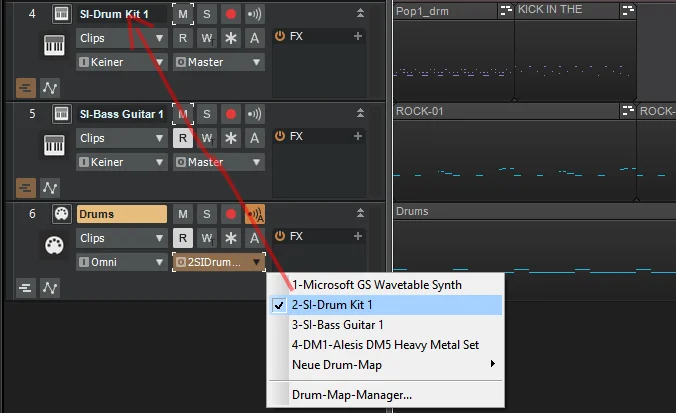
Task: Choose 1-Microsoft GS Wavetable Synth output
Action: (x=385, y=285)
